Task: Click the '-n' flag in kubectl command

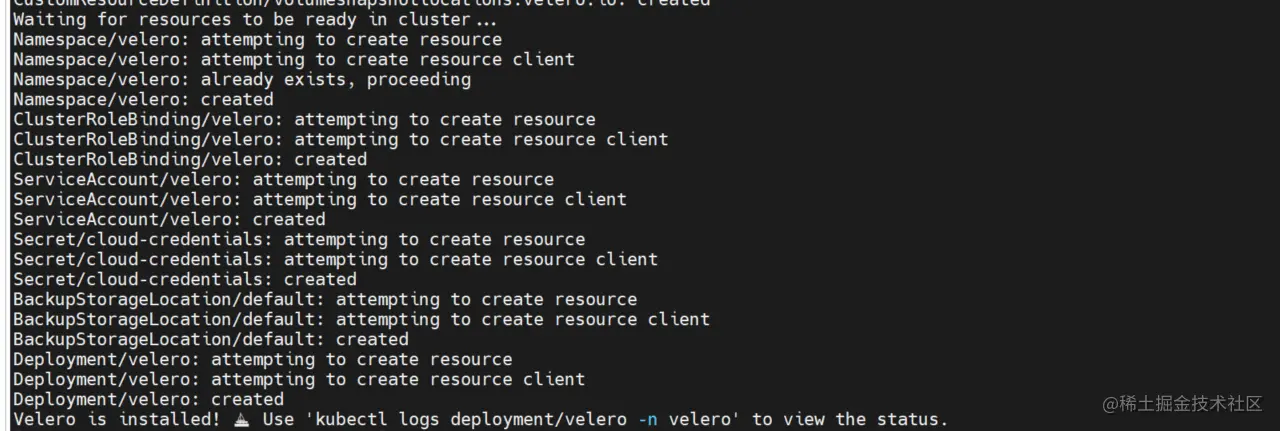Action: point(648,419)
